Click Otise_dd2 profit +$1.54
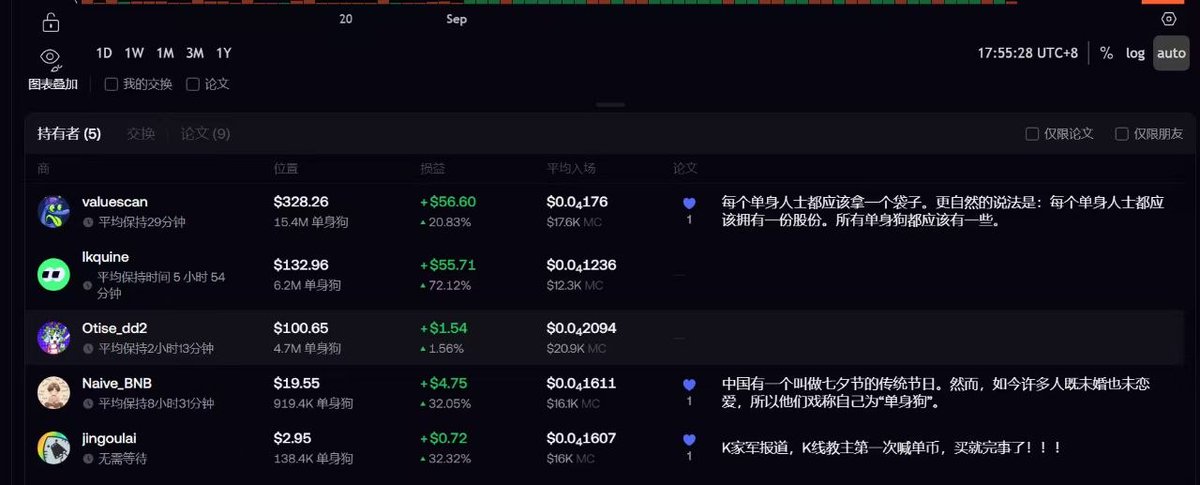Screen dimensions: 1200x485 click(x=443, y=328)
